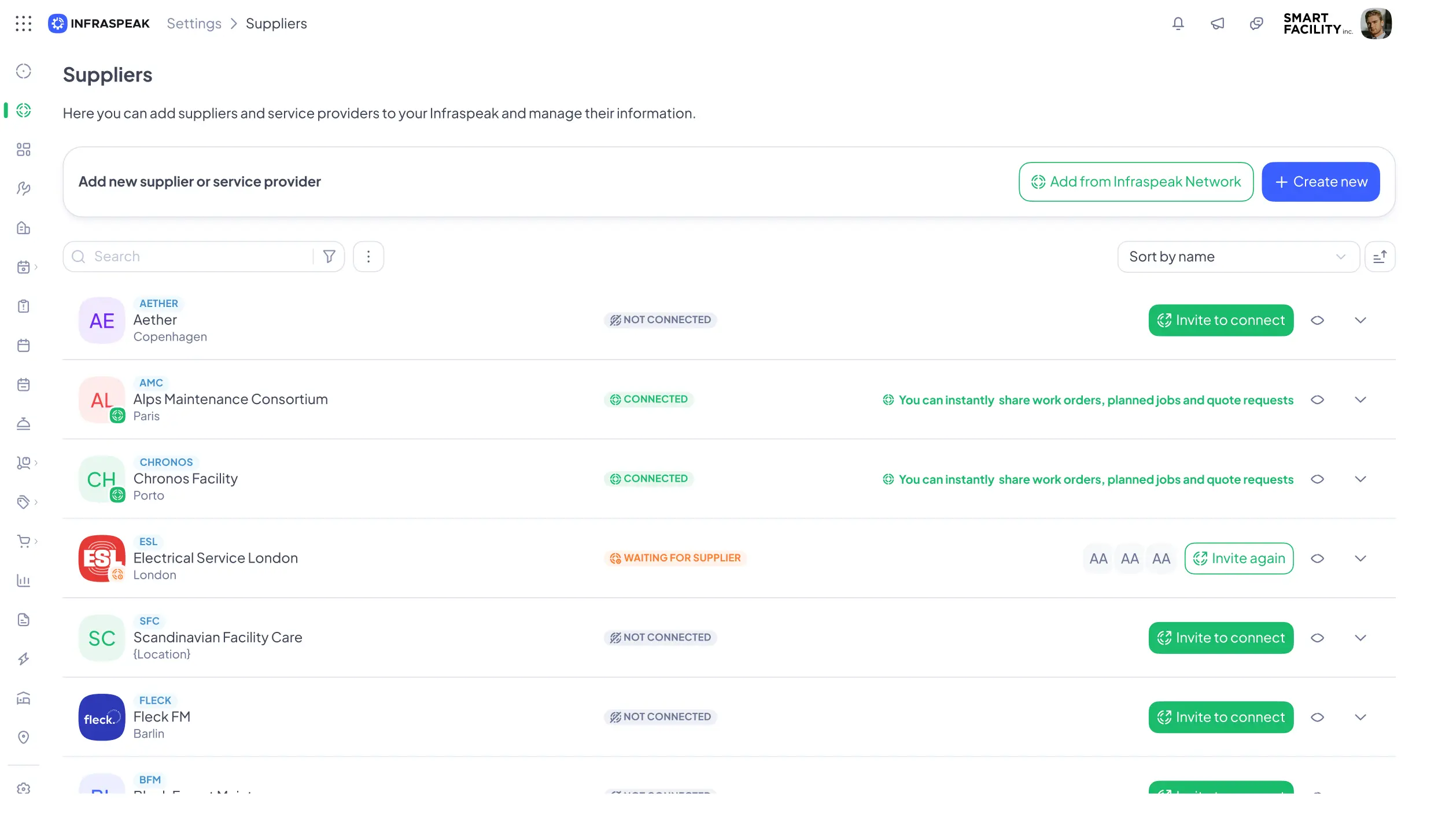Expand the Aether supplier row
The width and height of the screenshot is (1438, 840).
(x=1360, y=320)
